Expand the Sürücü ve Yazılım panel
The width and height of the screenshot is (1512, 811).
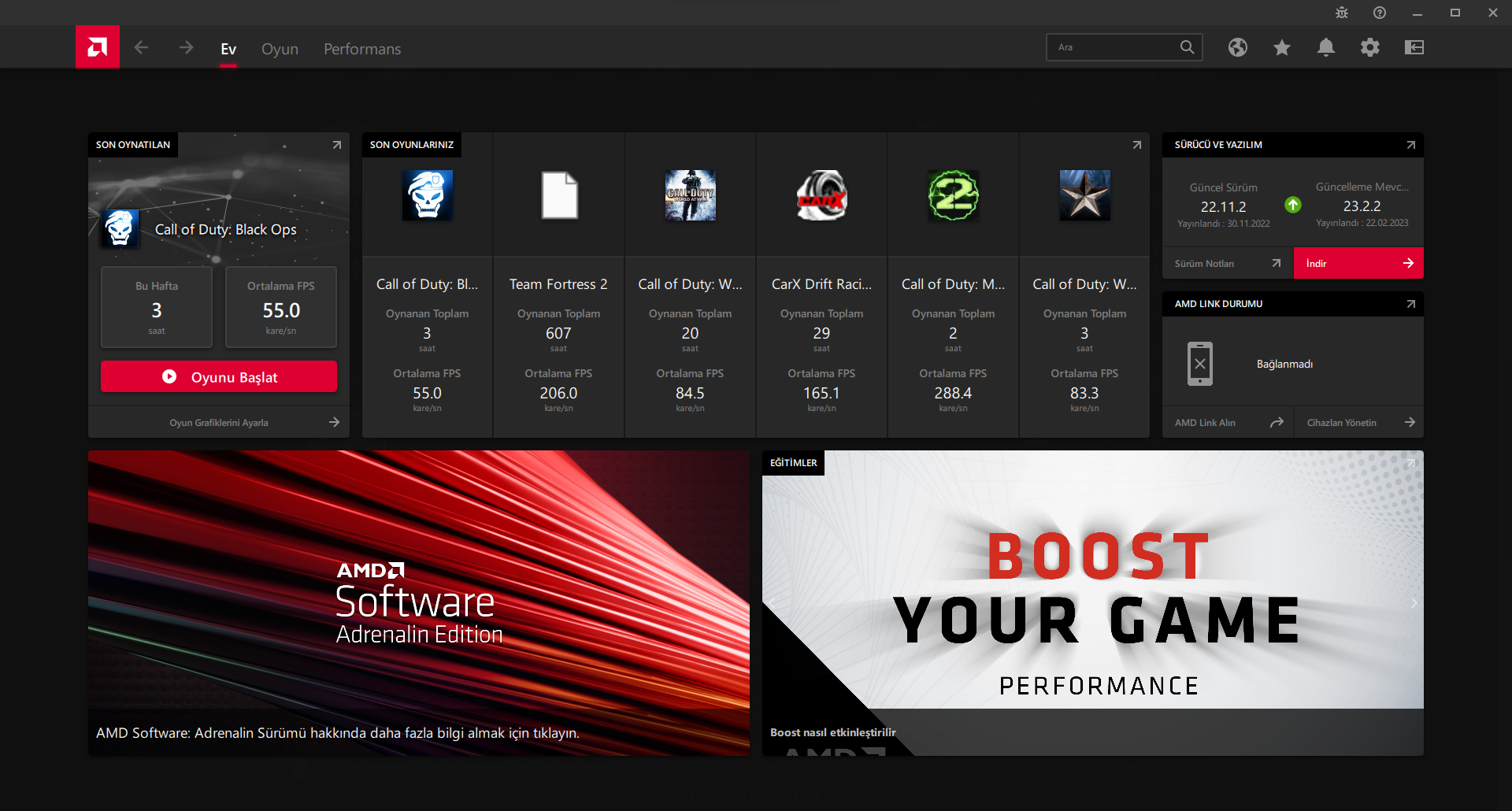click(1411, 145)
